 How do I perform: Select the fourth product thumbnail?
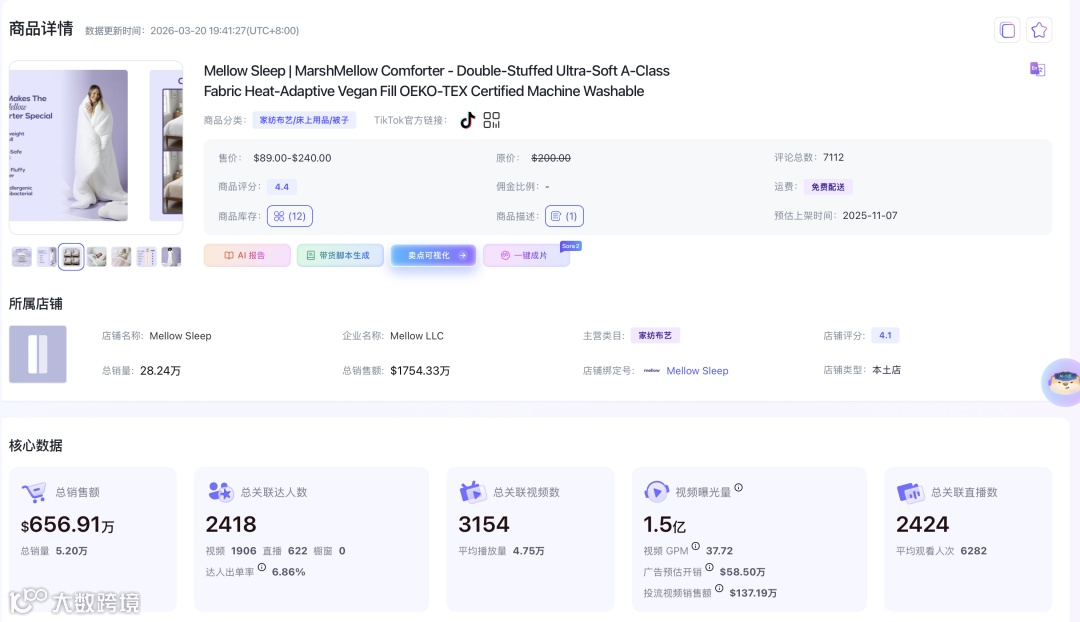(x=96, y=257)
